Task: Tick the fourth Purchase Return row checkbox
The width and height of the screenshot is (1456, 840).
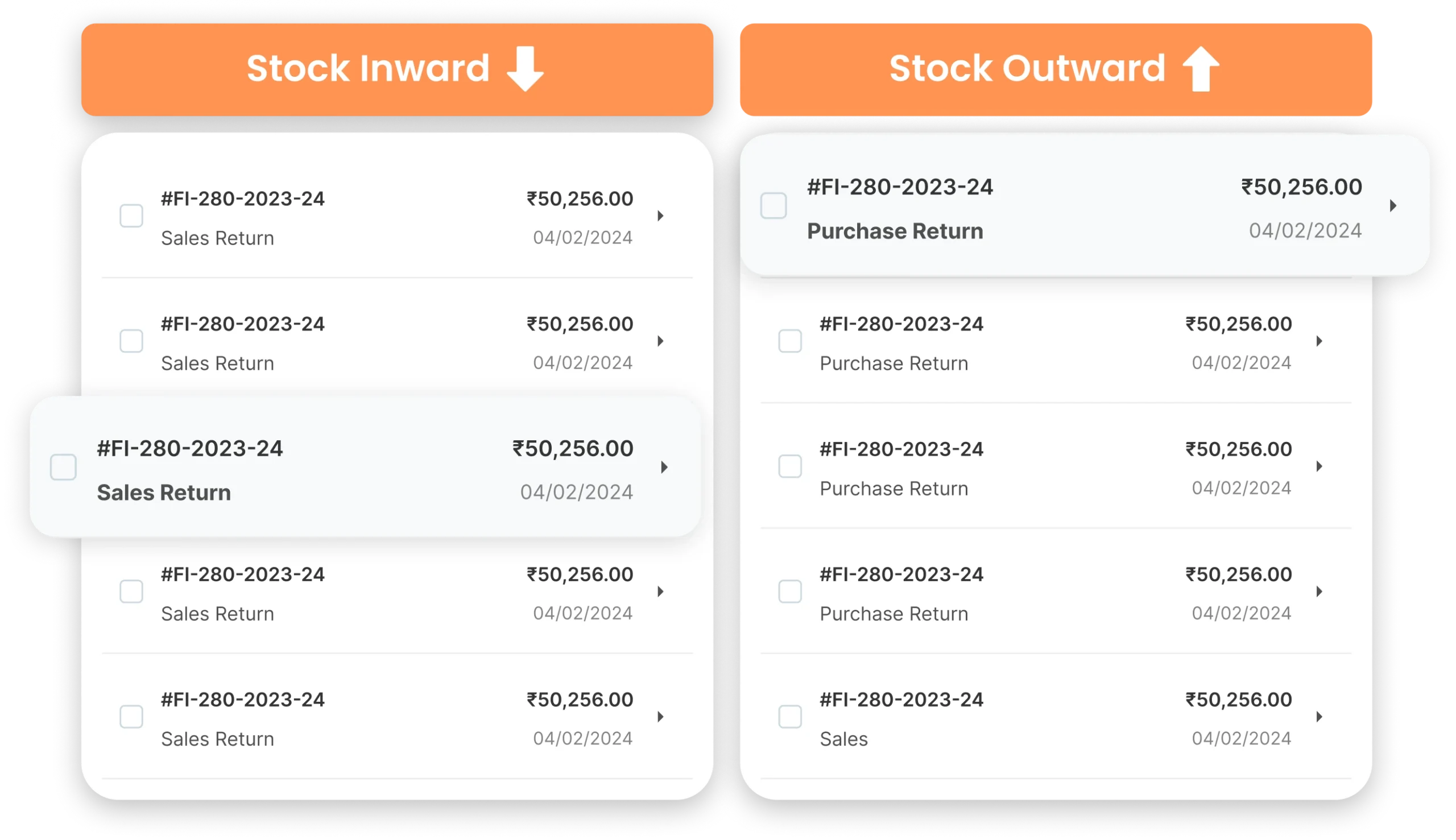Action: (x=789, y=591)
